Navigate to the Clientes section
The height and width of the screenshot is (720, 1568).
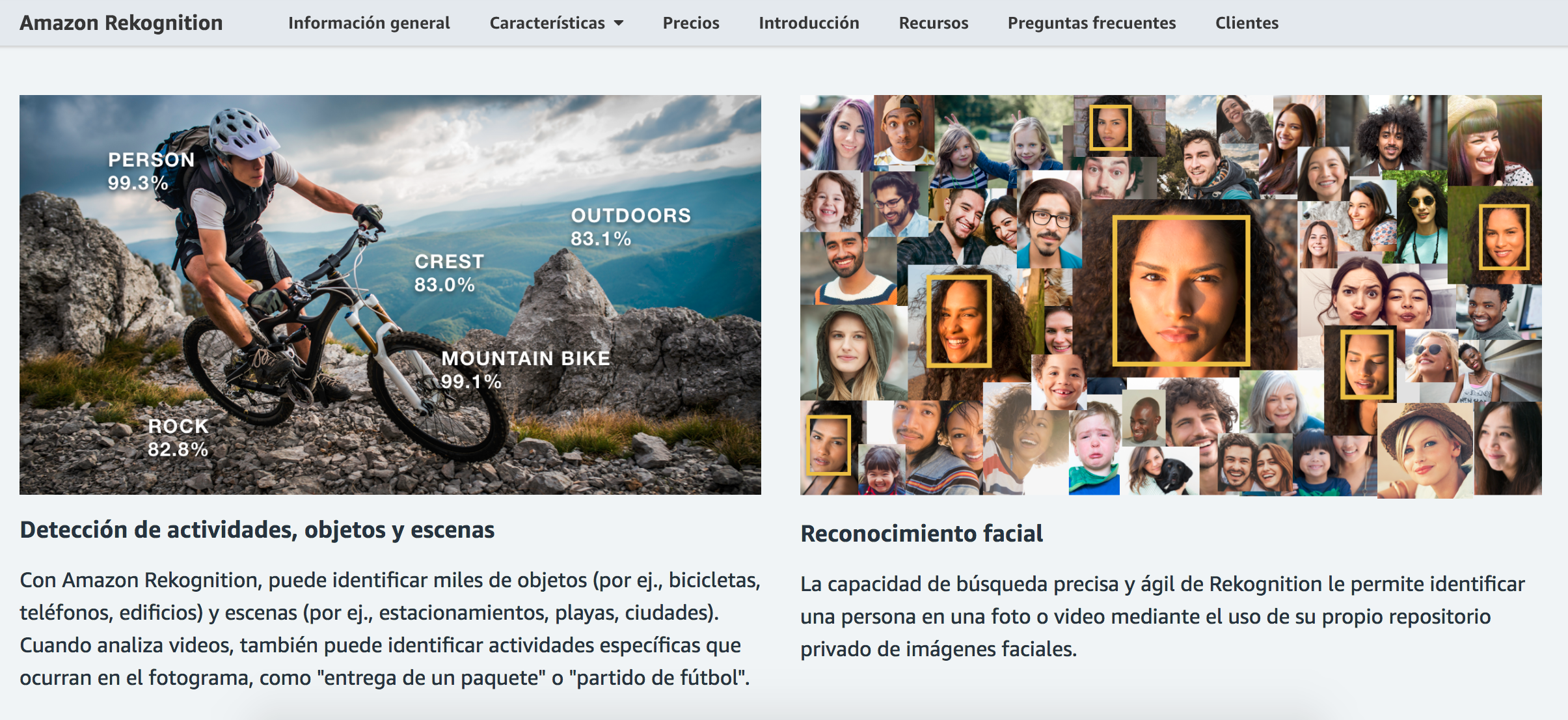[x=1247, y=23]
